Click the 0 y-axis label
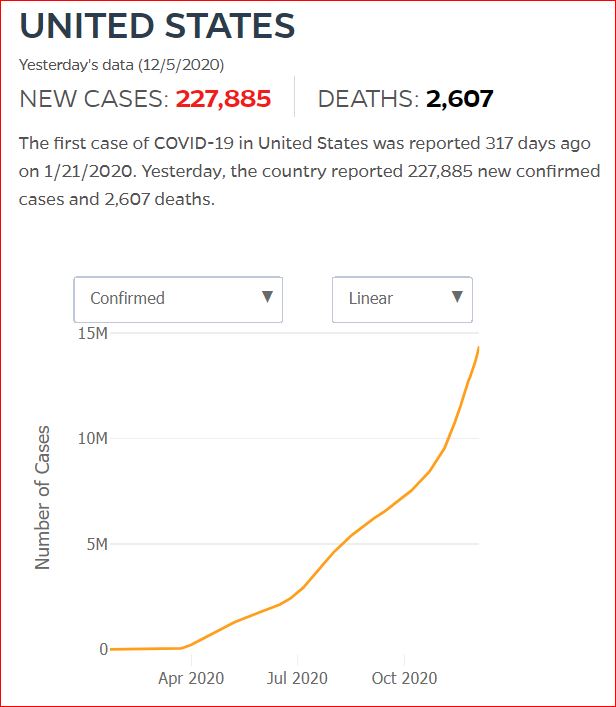 click(x=103, y=649)
